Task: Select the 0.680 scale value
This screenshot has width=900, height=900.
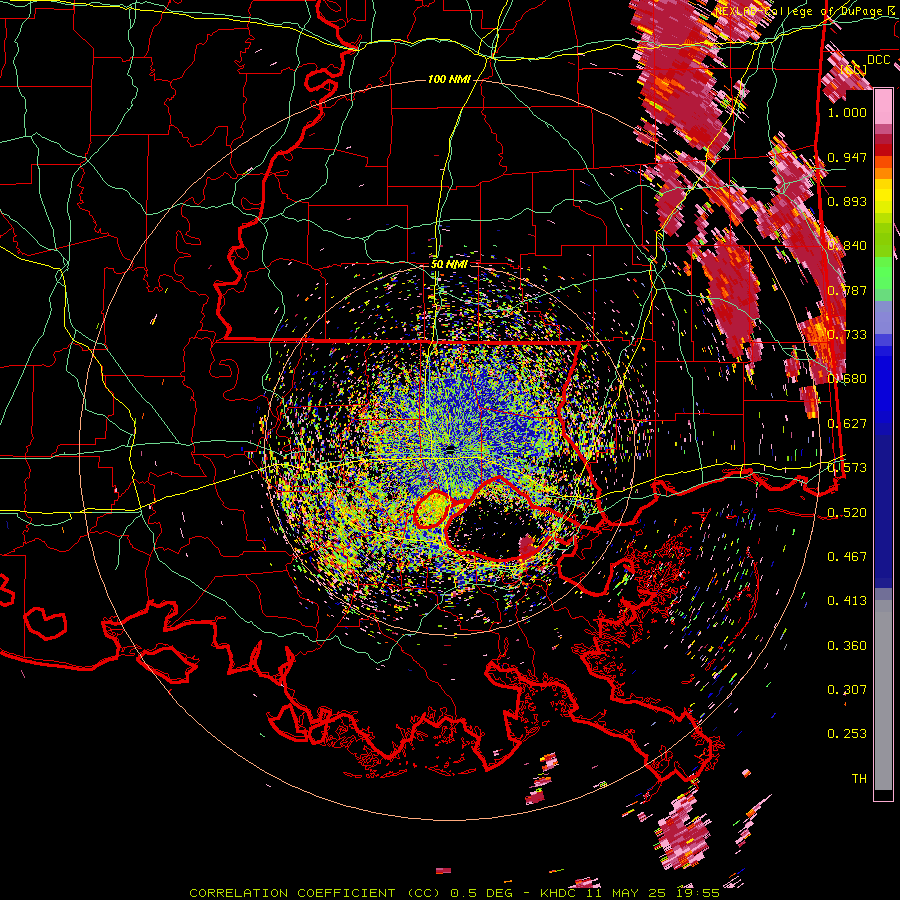Action: click(847, 379)
